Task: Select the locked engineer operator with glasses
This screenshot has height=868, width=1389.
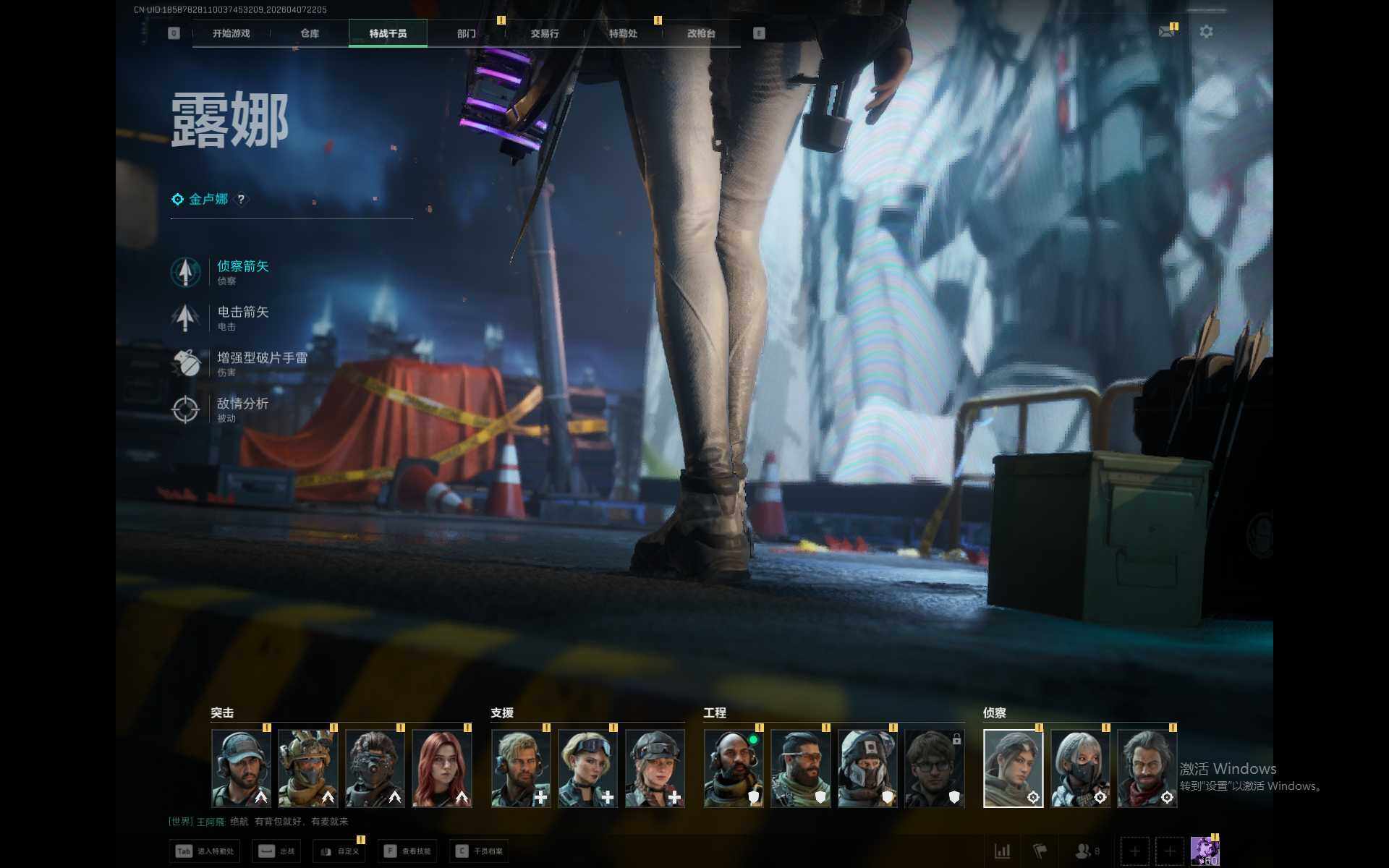Action: pyautogui.click(x=934, y=768)
